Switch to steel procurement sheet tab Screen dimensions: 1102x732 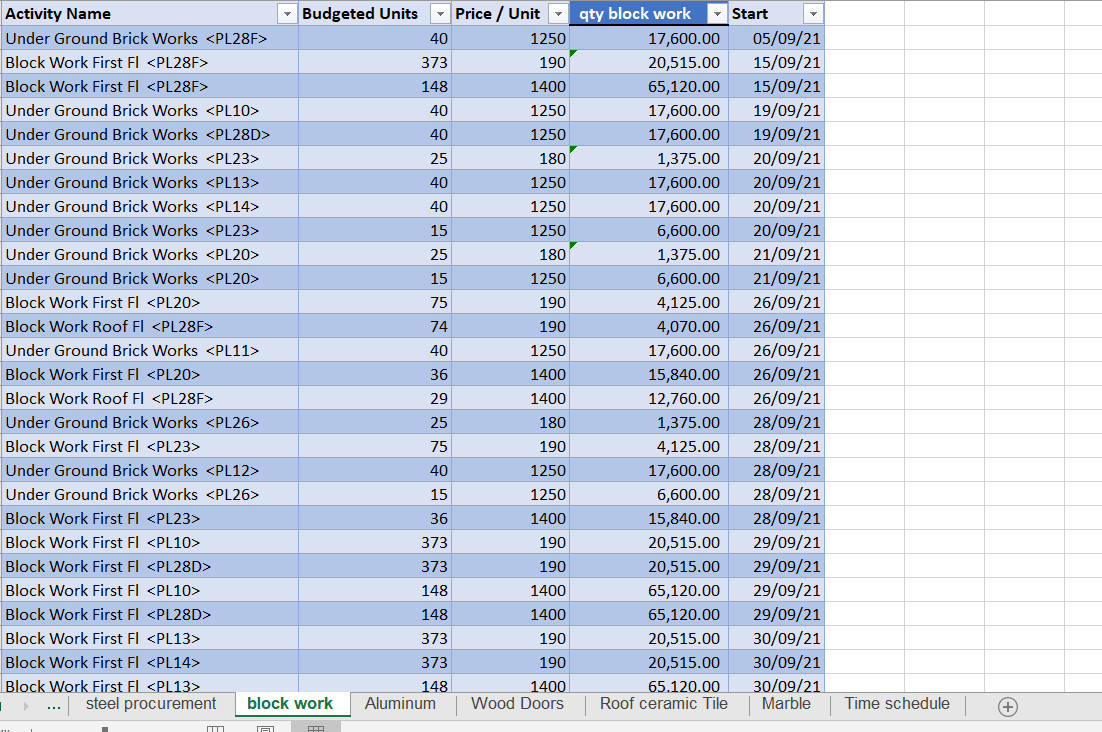pyautogui.click(x=151, y=704)
